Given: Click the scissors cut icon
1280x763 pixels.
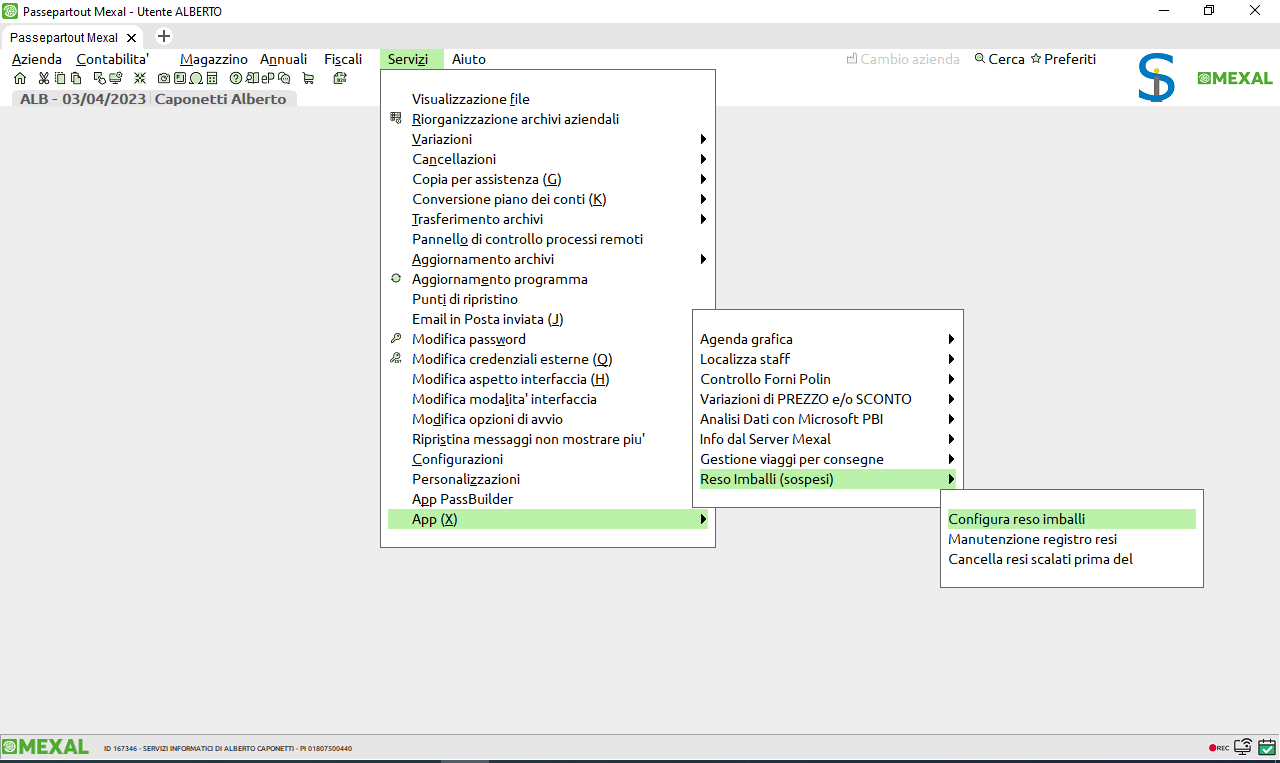Looking at the screenshot, I should coord(44,78).
